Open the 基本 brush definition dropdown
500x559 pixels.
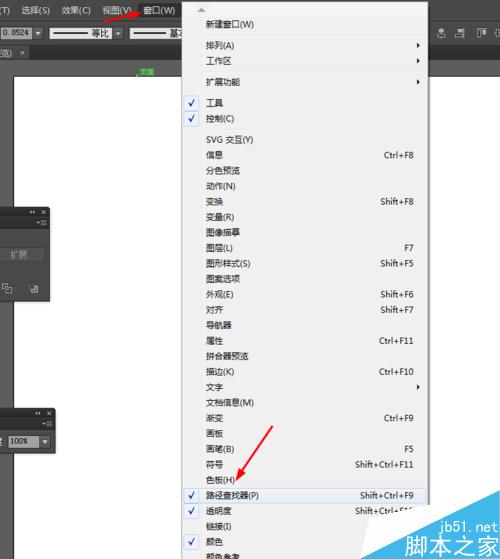[x=156, y=34]
